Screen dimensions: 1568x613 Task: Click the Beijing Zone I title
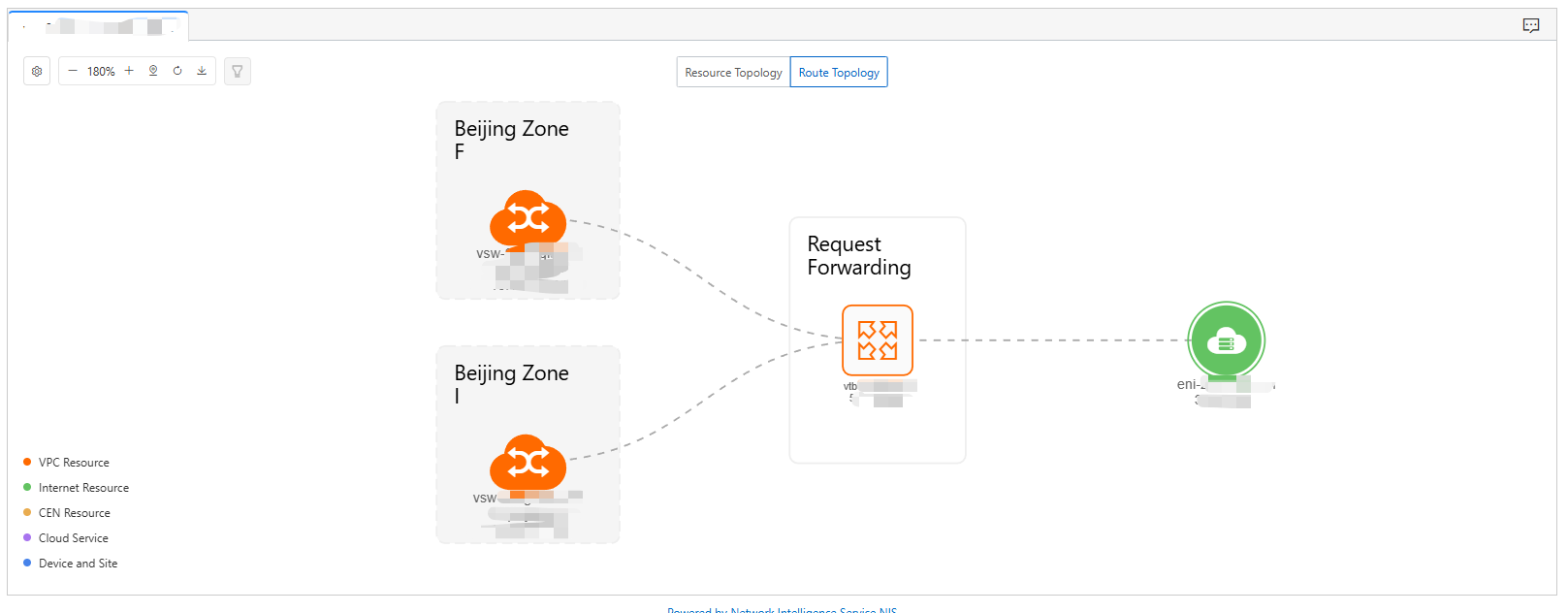point(511,384)
